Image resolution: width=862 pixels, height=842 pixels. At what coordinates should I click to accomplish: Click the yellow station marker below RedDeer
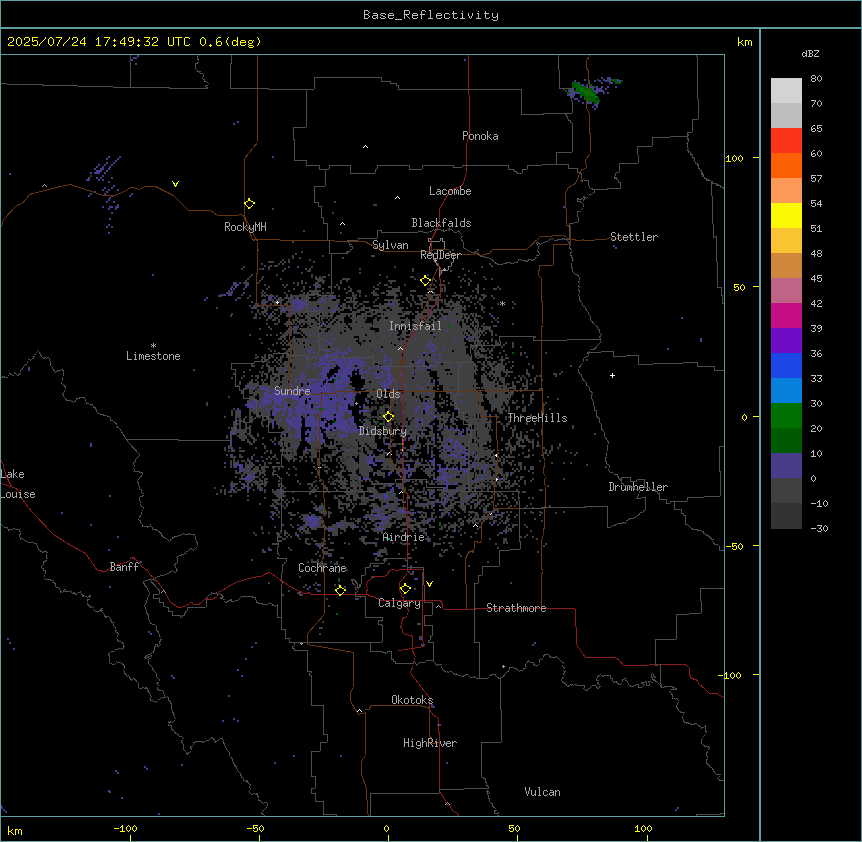426,281
